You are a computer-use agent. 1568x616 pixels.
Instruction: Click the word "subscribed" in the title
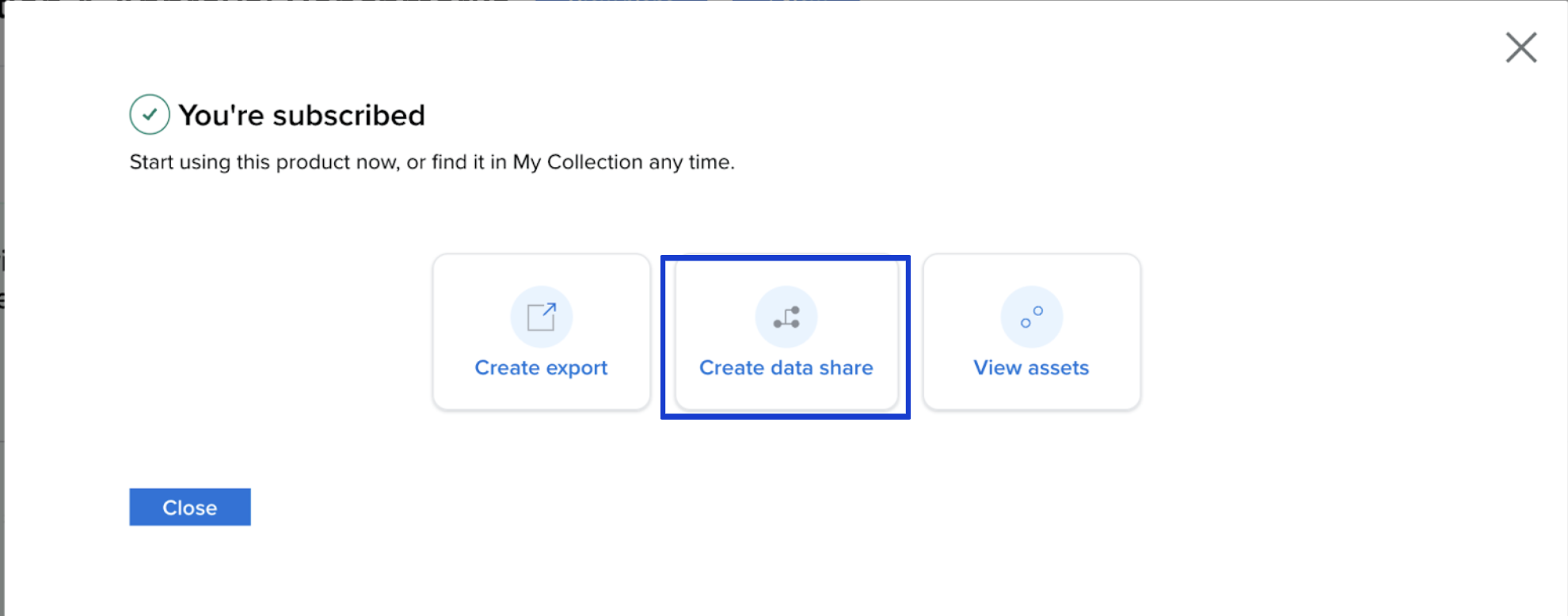[348, 116]
